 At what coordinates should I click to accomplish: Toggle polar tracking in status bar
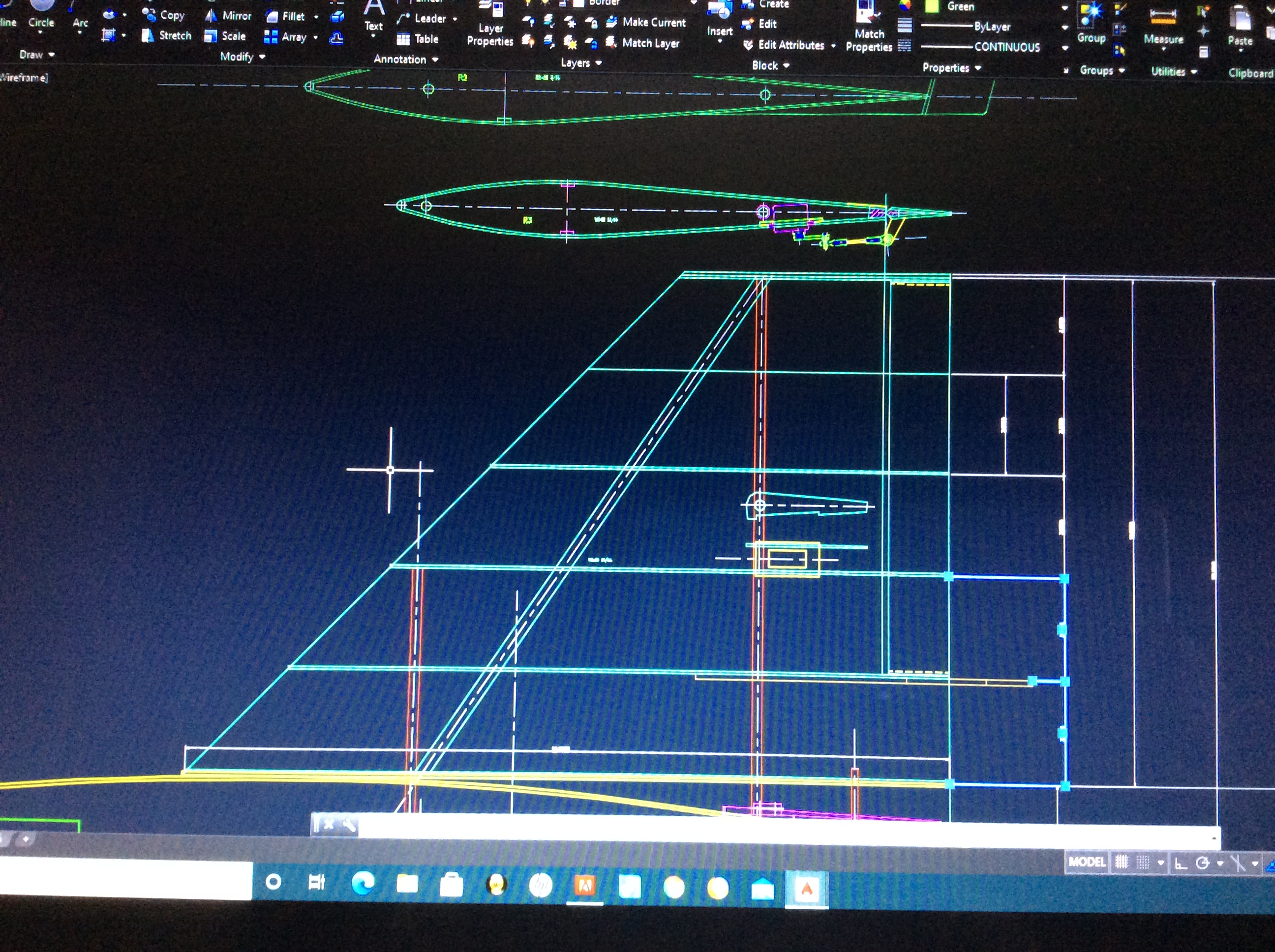click(x=1202, y=863)
